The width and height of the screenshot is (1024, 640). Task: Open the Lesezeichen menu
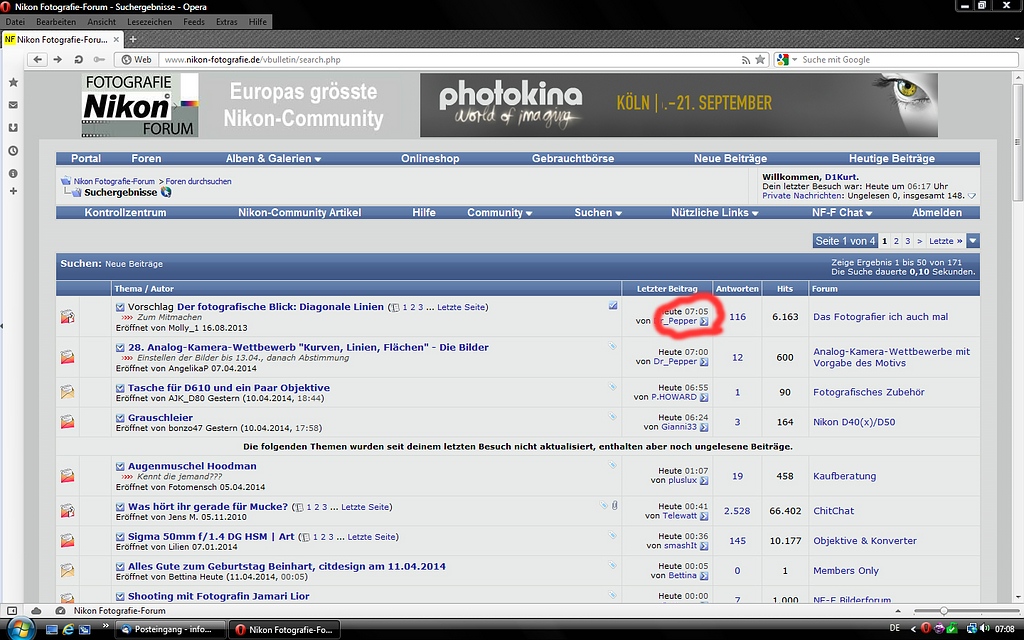point(150,22)
